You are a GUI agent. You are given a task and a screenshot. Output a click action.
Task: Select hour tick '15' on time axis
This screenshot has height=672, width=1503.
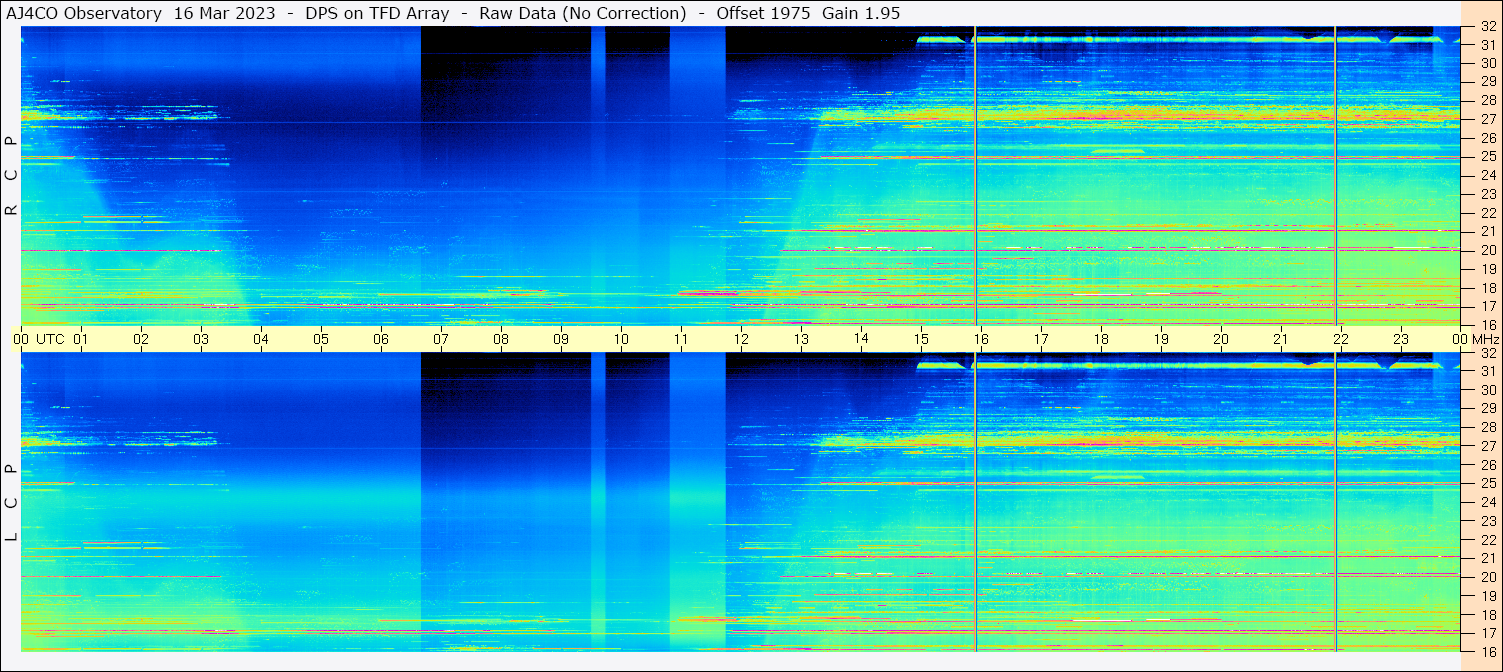pos(921,339)
